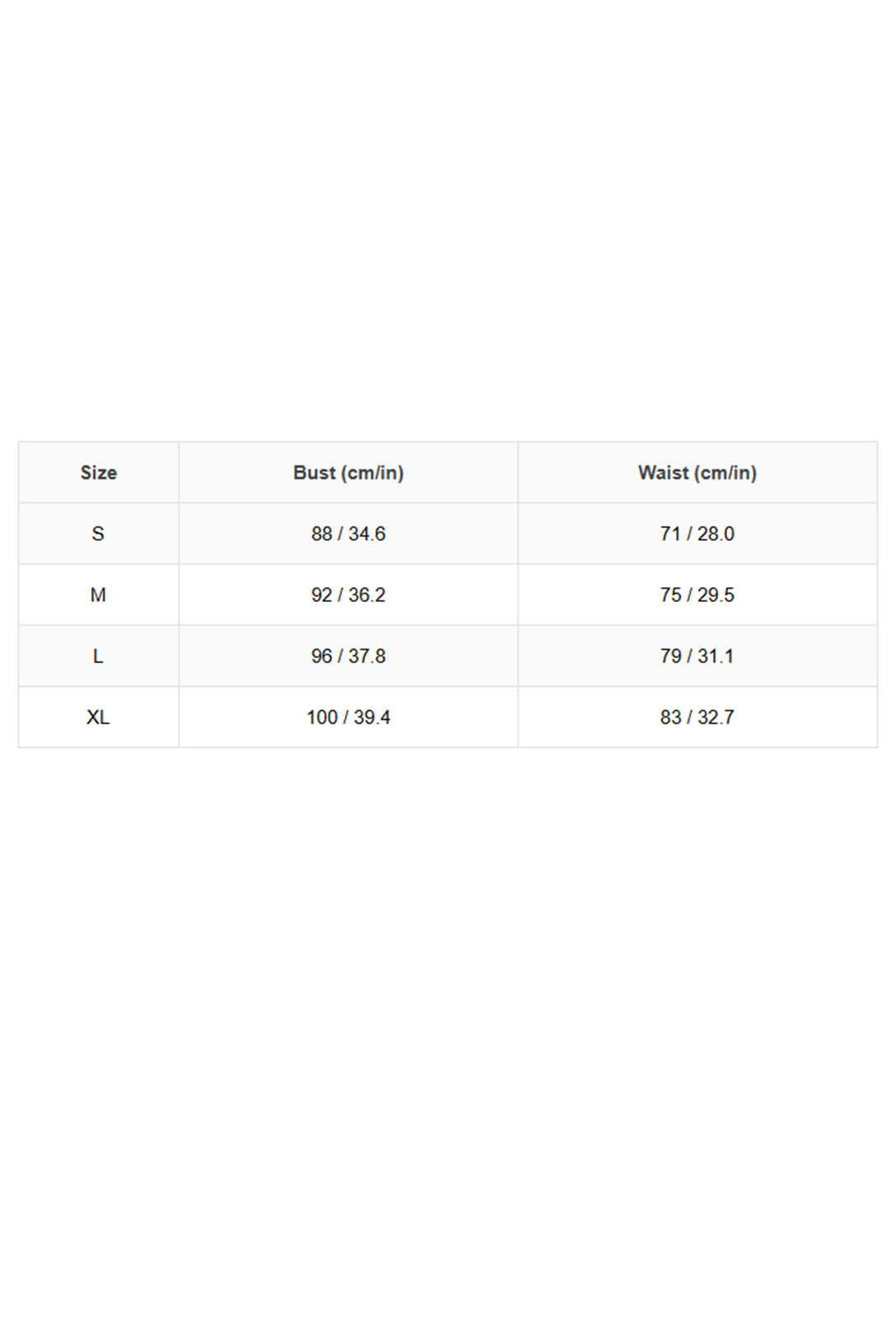
Task: Click bust value 88 / 34.6
Action: [348, 534]
